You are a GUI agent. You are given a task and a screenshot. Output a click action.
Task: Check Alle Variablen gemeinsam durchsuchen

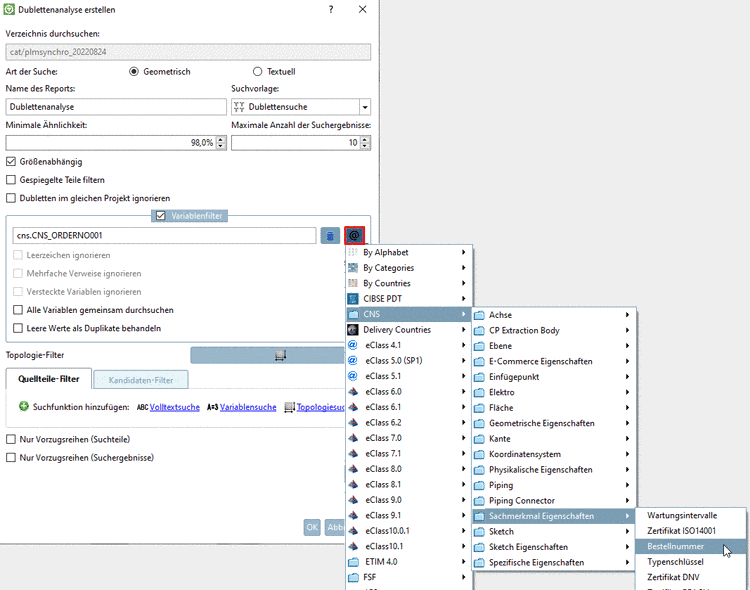point(18,310)
